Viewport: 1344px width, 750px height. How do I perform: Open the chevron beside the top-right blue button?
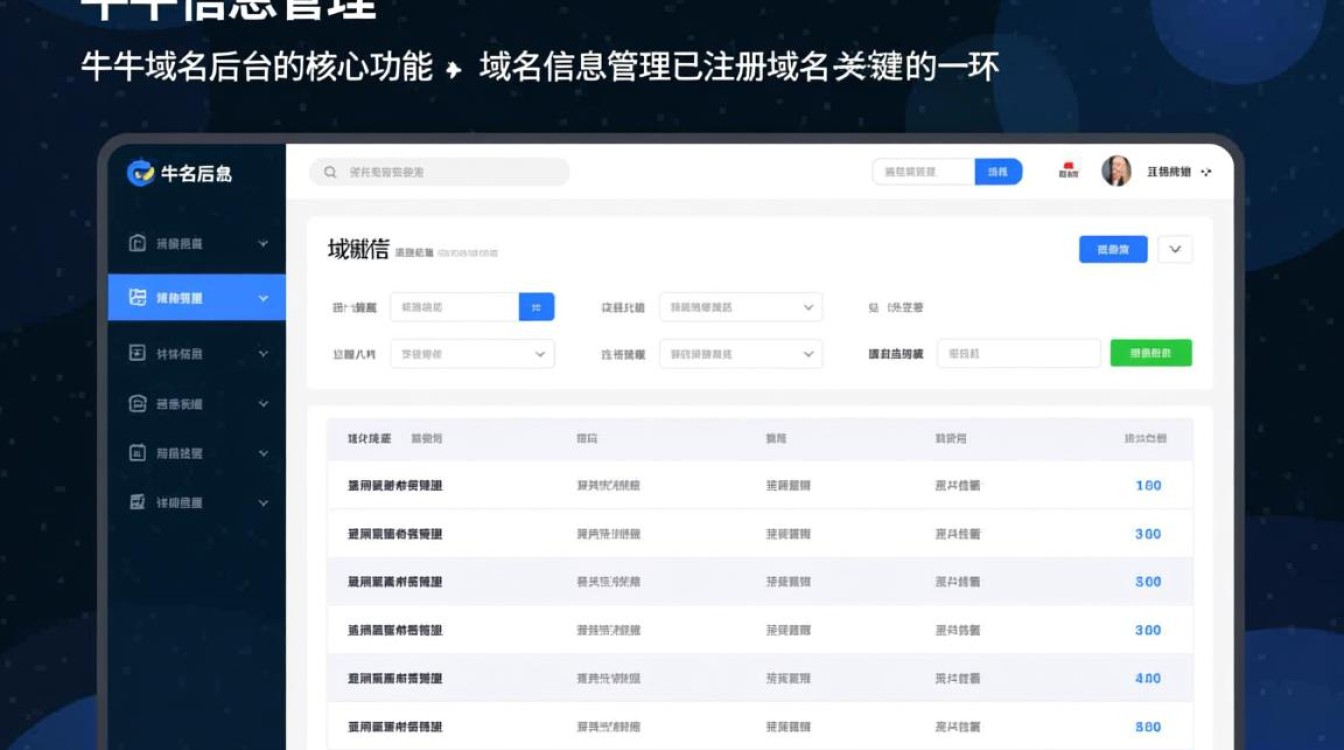(1174, 249)
